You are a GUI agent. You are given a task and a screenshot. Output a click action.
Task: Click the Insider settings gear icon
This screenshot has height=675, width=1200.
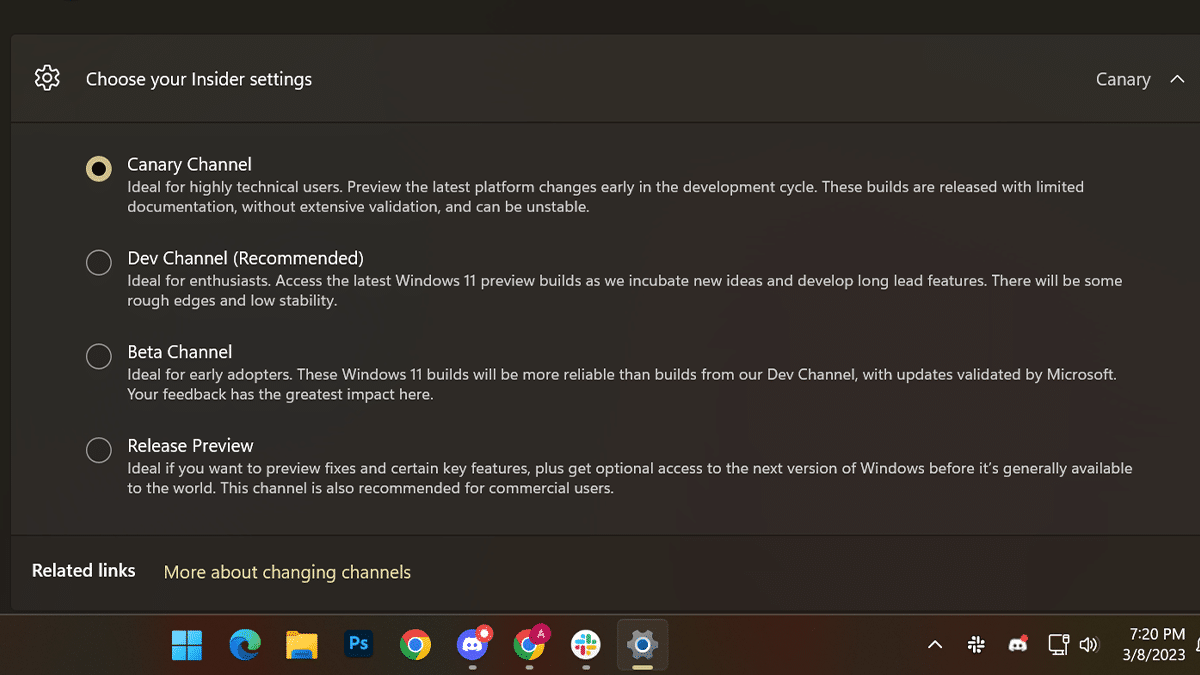tap(47, 78)
